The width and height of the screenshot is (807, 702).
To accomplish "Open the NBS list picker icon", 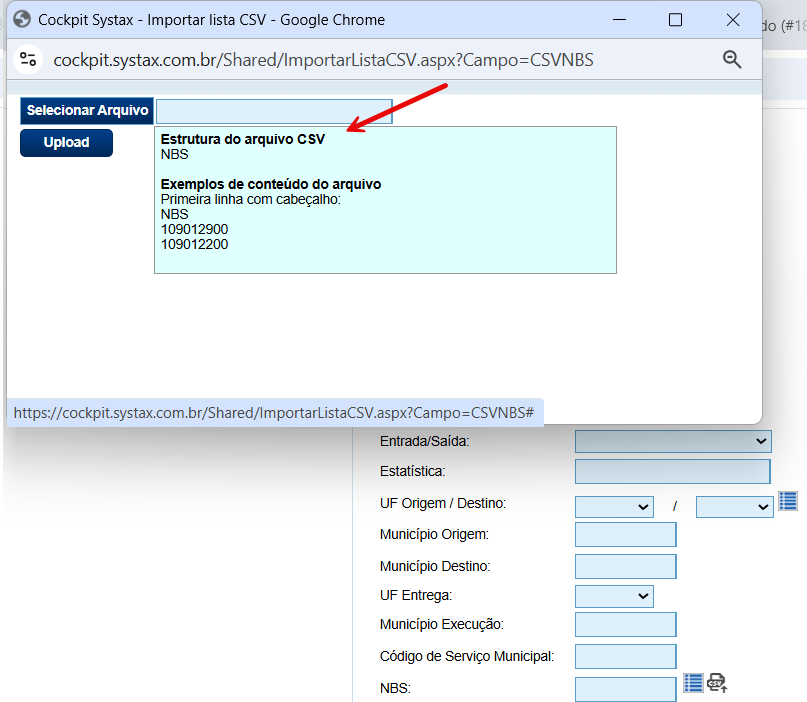I will click(x=693, y=683).
